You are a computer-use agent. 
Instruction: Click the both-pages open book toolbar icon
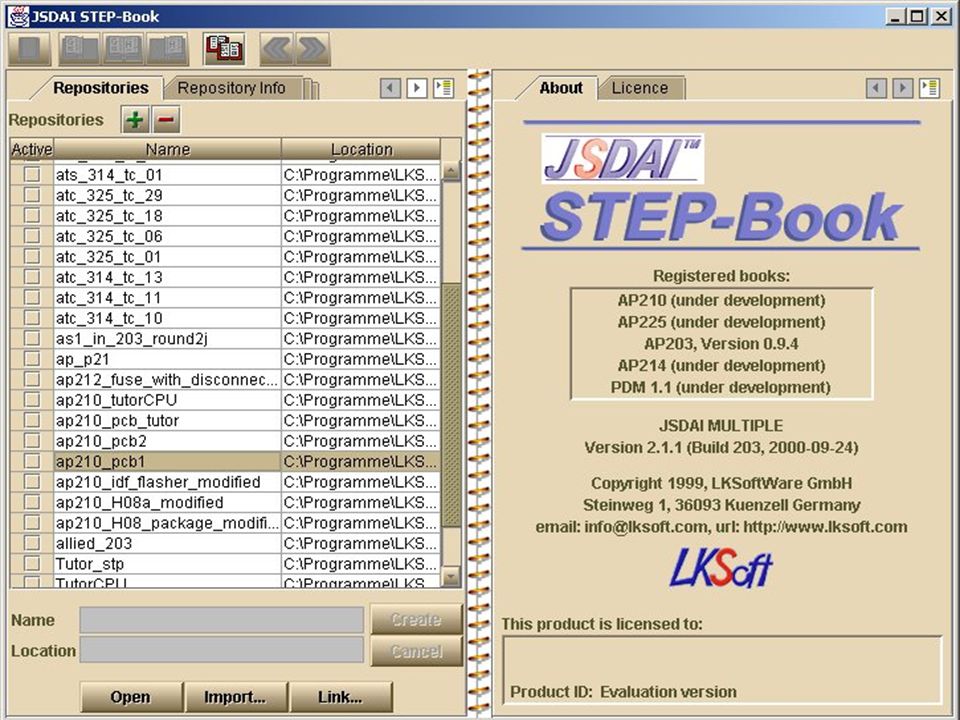coord(123,49)
